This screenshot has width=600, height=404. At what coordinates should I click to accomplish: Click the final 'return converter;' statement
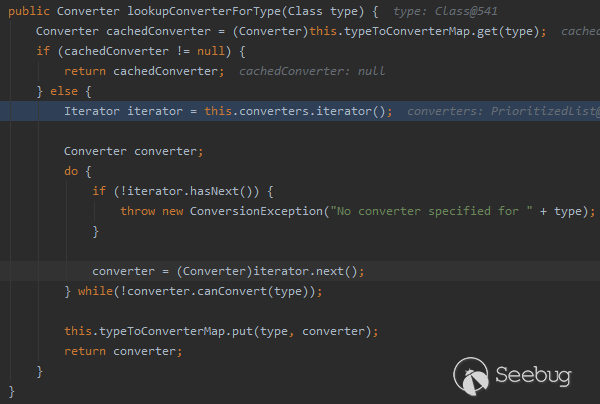[x=123, y=351]
